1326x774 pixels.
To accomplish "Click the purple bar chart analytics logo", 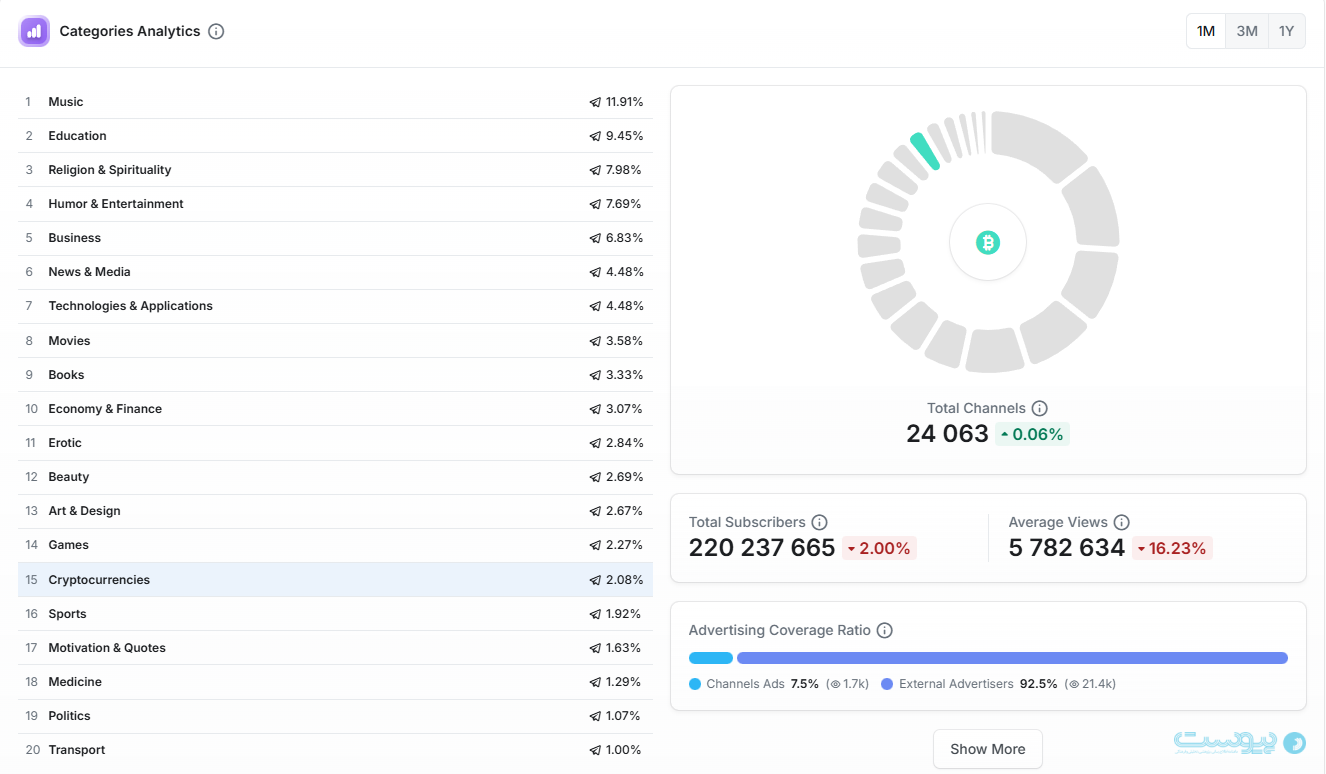I will [34, 31].
